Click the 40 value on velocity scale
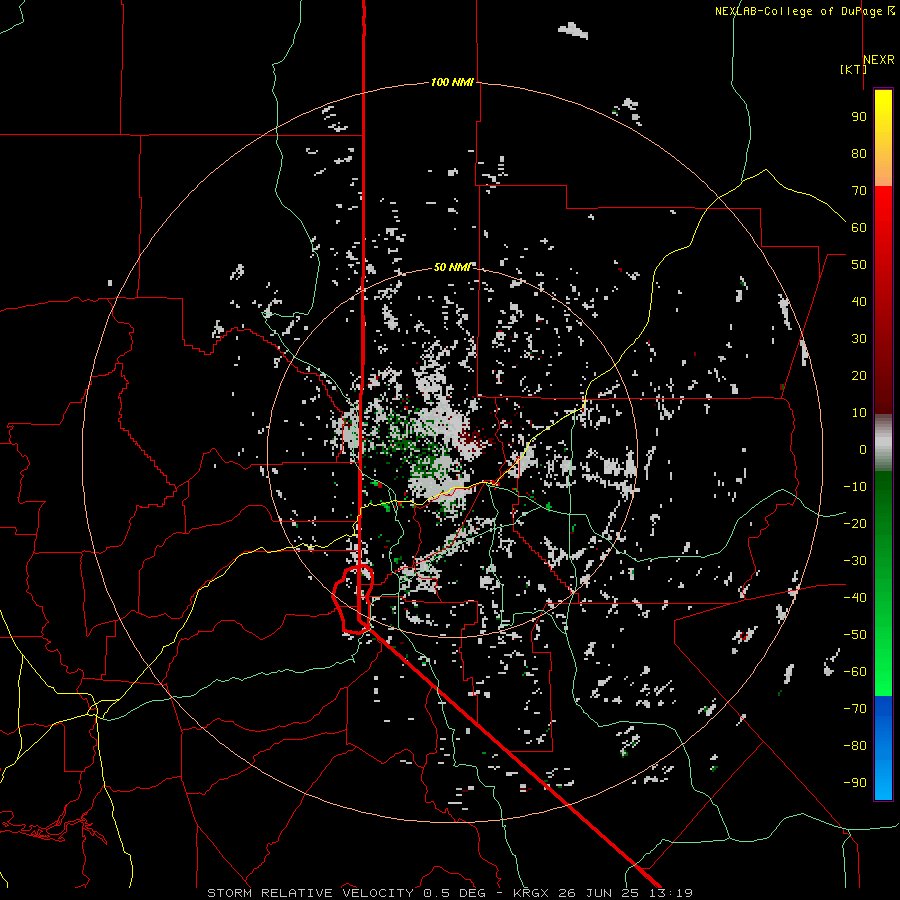The height and width of the screenshot is (900, 900). point(859,301)
